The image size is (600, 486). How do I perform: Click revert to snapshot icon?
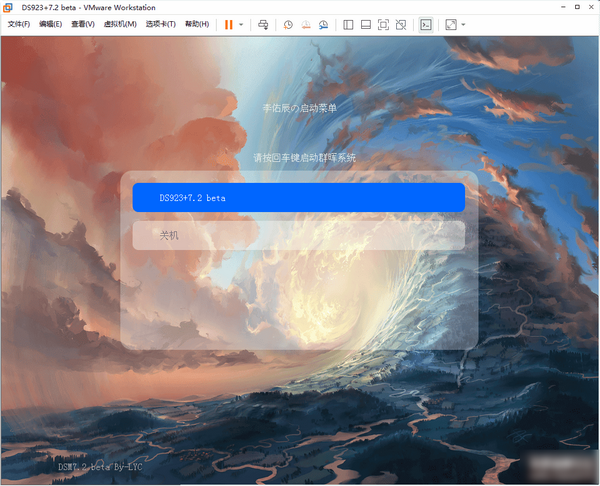pos(306,25)
